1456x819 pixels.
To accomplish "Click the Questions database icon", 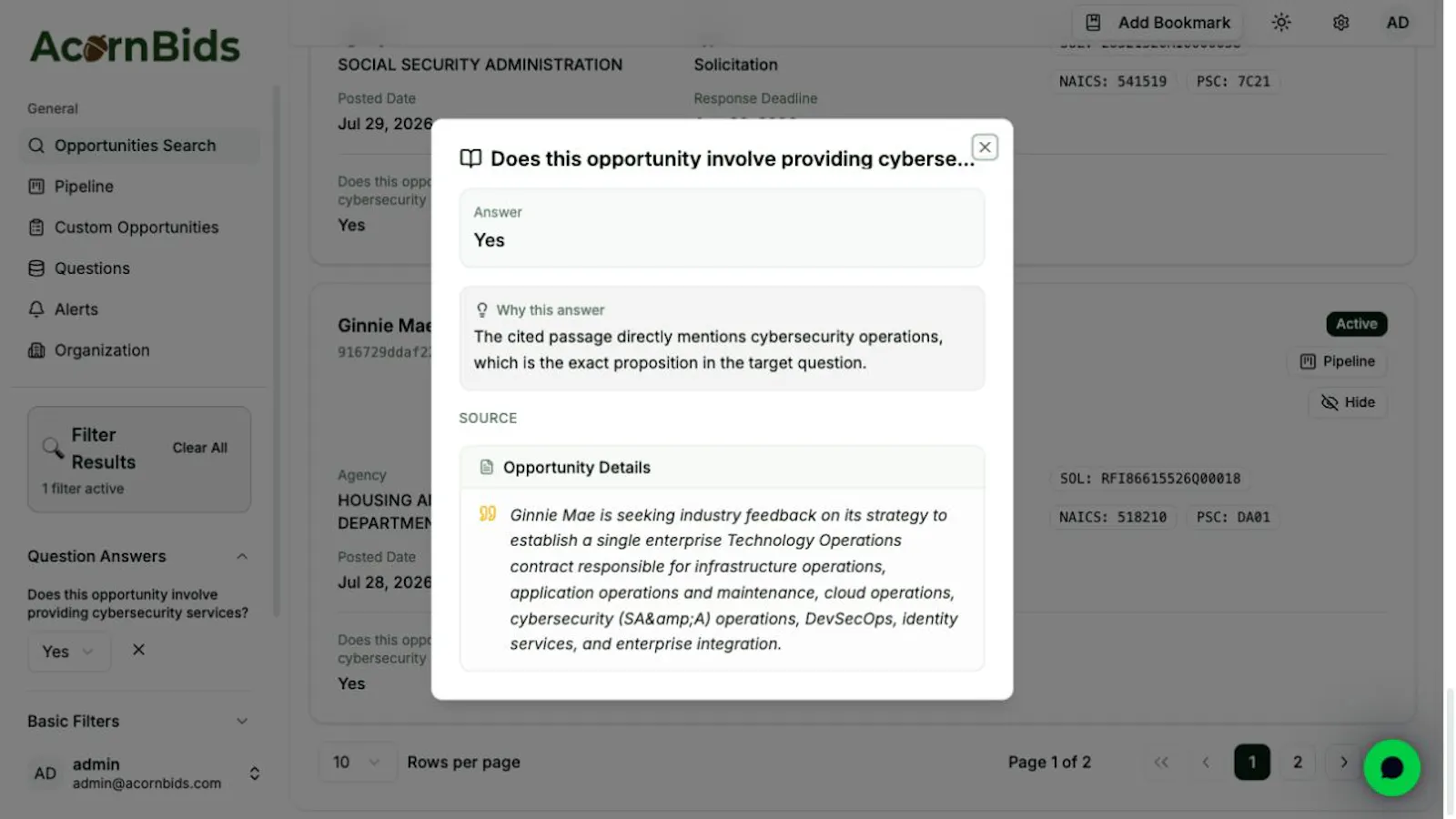I will (x=36, y=268).
